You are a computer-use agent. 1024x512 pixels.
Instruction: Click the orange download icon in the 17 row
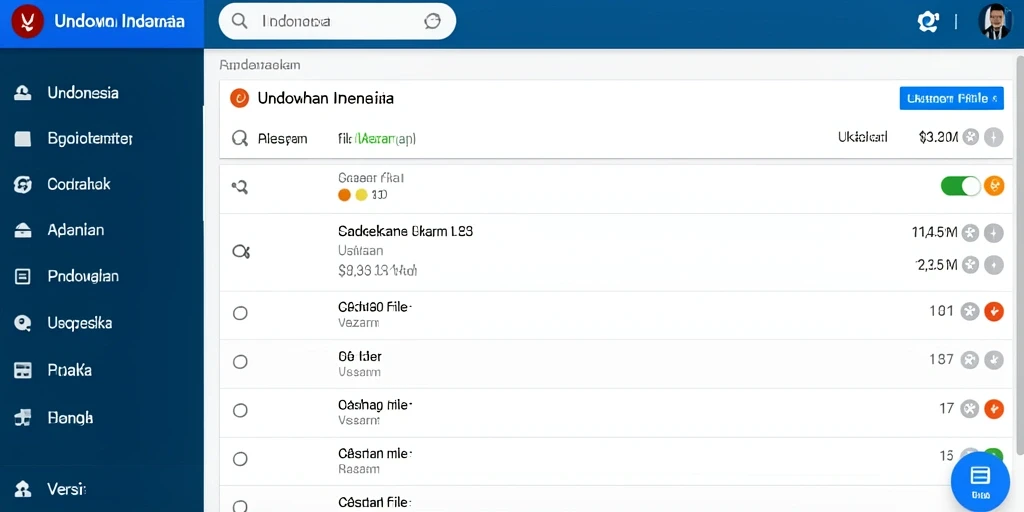993,409
